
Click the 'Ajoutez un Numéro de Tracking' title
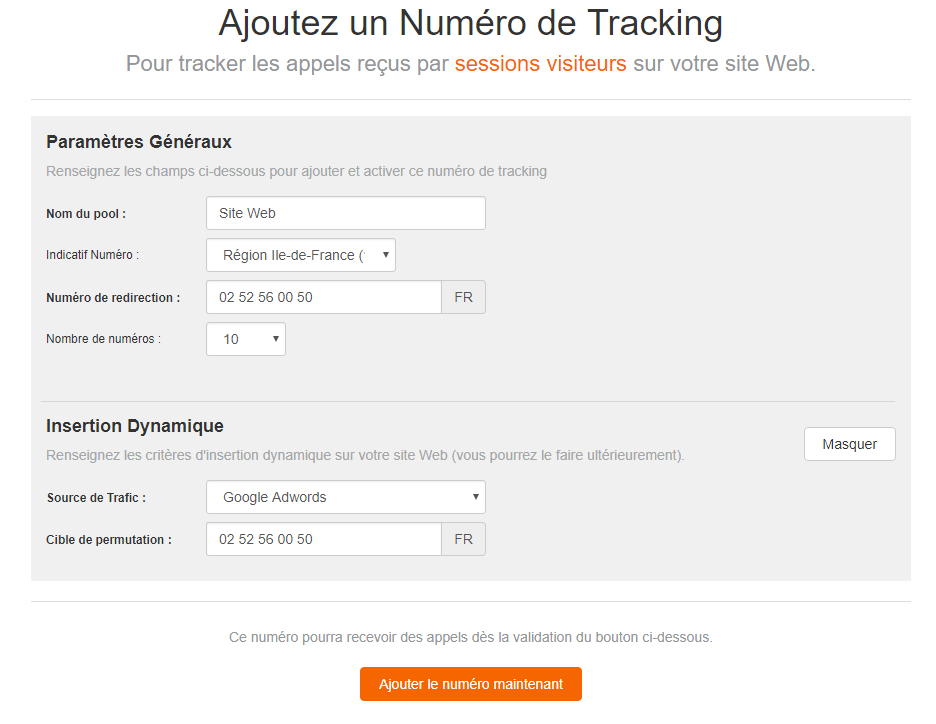(x=470, y=23)
